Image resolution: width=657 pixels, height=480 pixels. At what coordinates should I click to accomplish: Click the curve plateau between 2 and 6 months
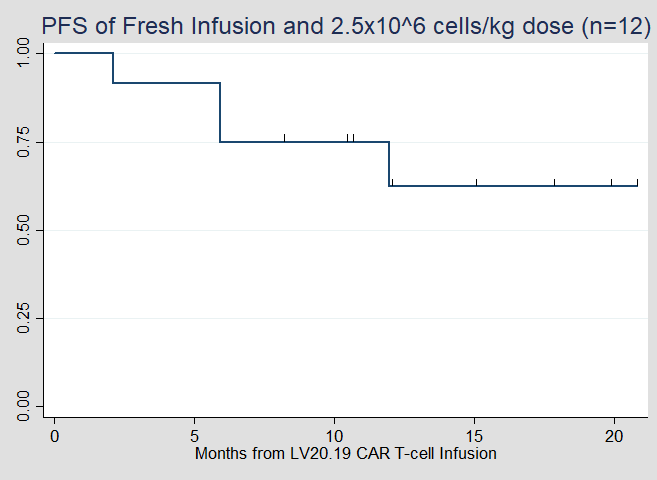tap(166, 83)
